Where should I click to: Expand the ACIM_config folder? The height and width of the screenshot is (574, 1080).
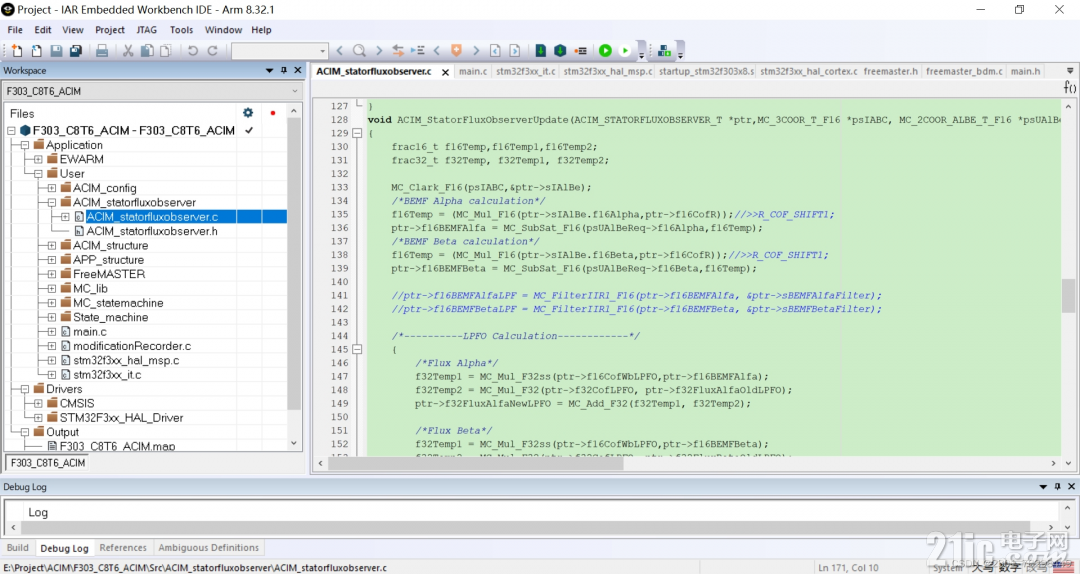click(x=52, y=188)
